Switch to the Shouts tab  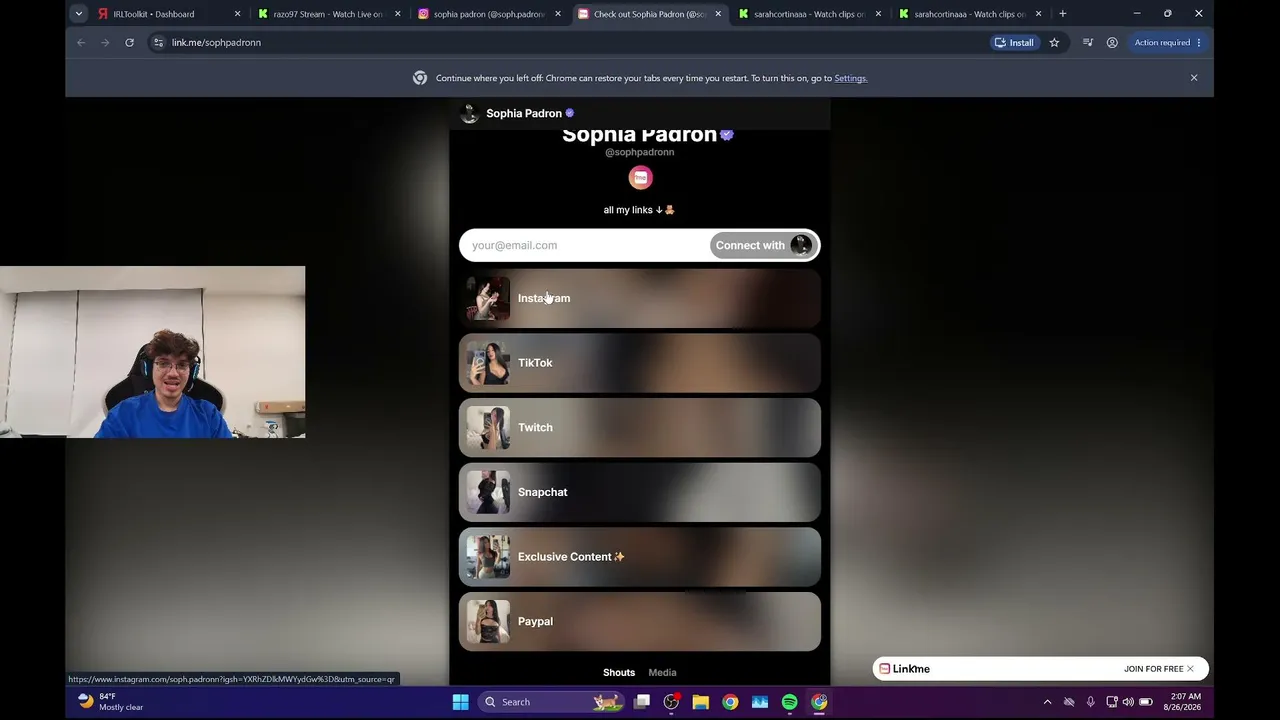point(619,673)
